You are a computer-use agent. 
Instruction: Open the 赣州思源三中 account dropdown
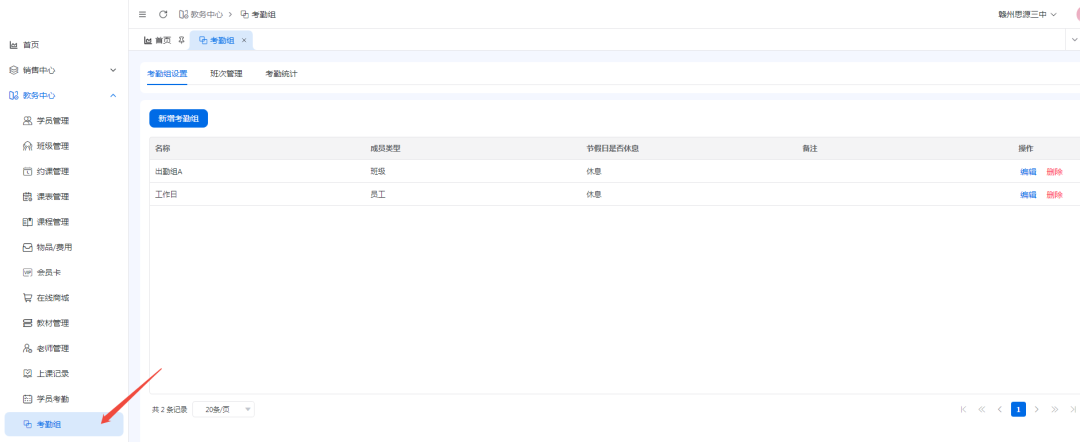1027,14
